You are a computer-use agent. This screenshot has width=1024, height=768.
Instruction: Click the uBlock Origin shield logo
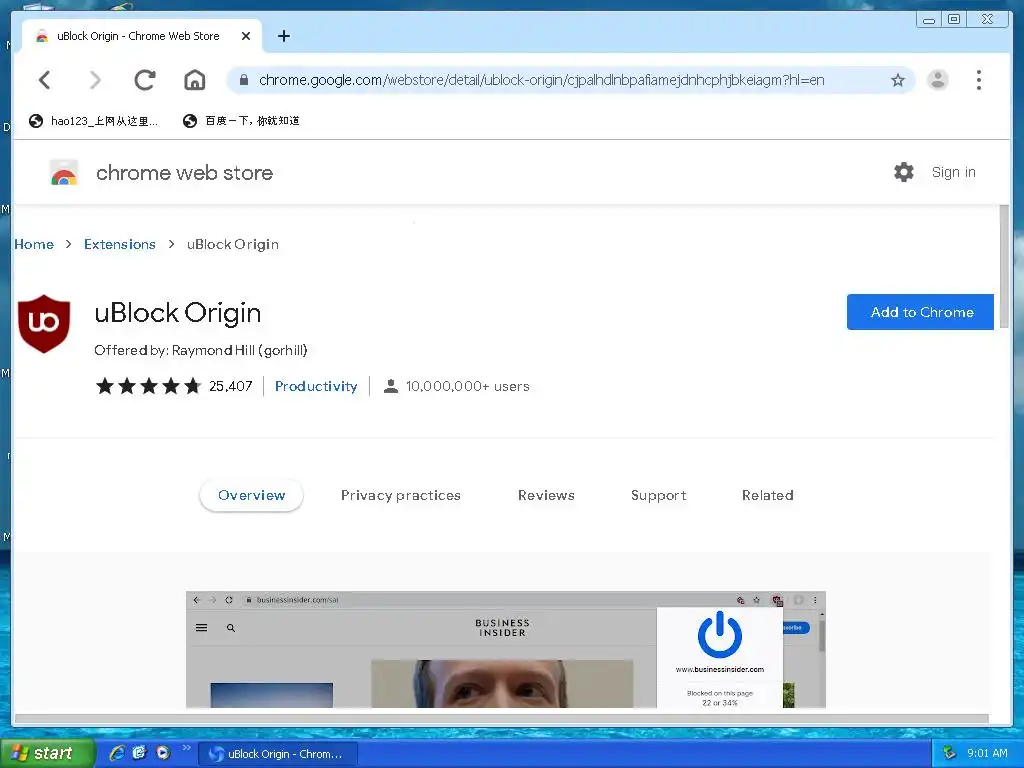click(x=44, y=323)
